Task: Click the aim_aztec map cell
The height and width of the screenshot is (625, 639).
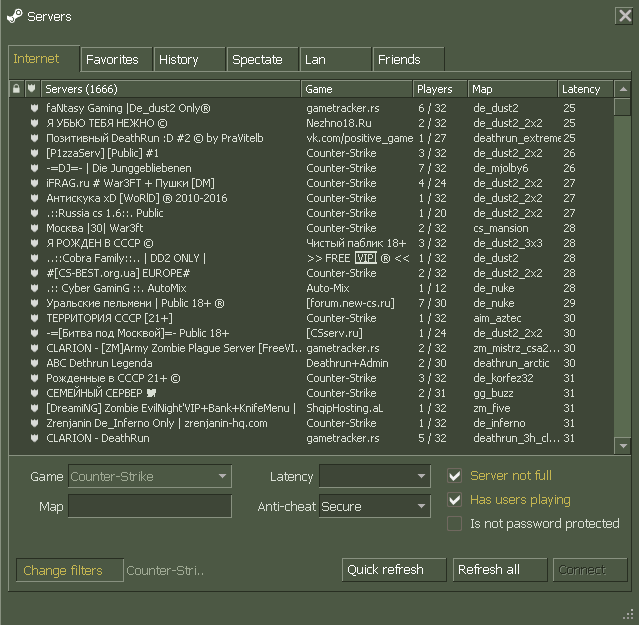Action: click(497, 318)
